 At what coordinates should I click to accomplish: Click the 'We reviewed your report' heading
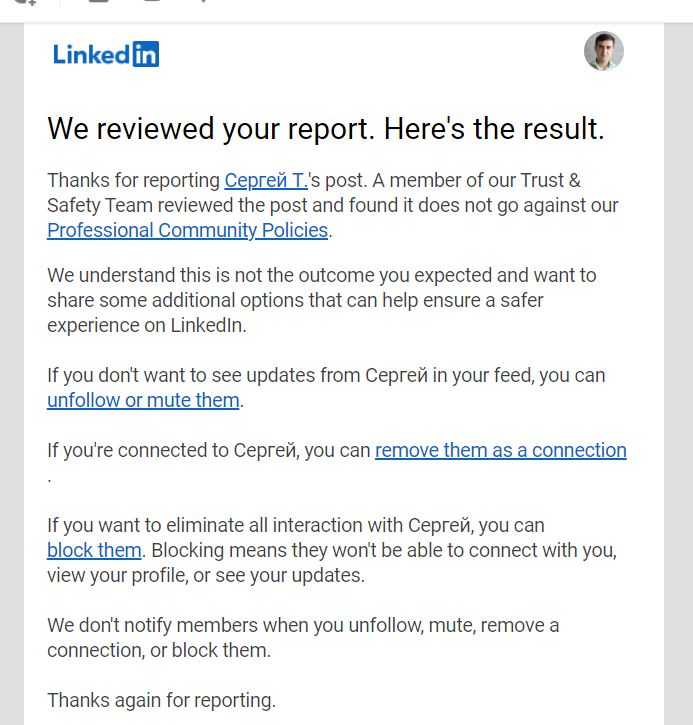[x=326, y=129]
